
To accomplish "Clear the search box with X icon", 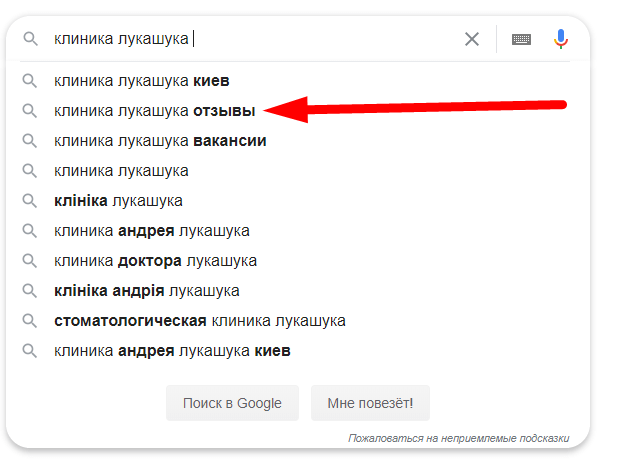I will click(472, 39).
